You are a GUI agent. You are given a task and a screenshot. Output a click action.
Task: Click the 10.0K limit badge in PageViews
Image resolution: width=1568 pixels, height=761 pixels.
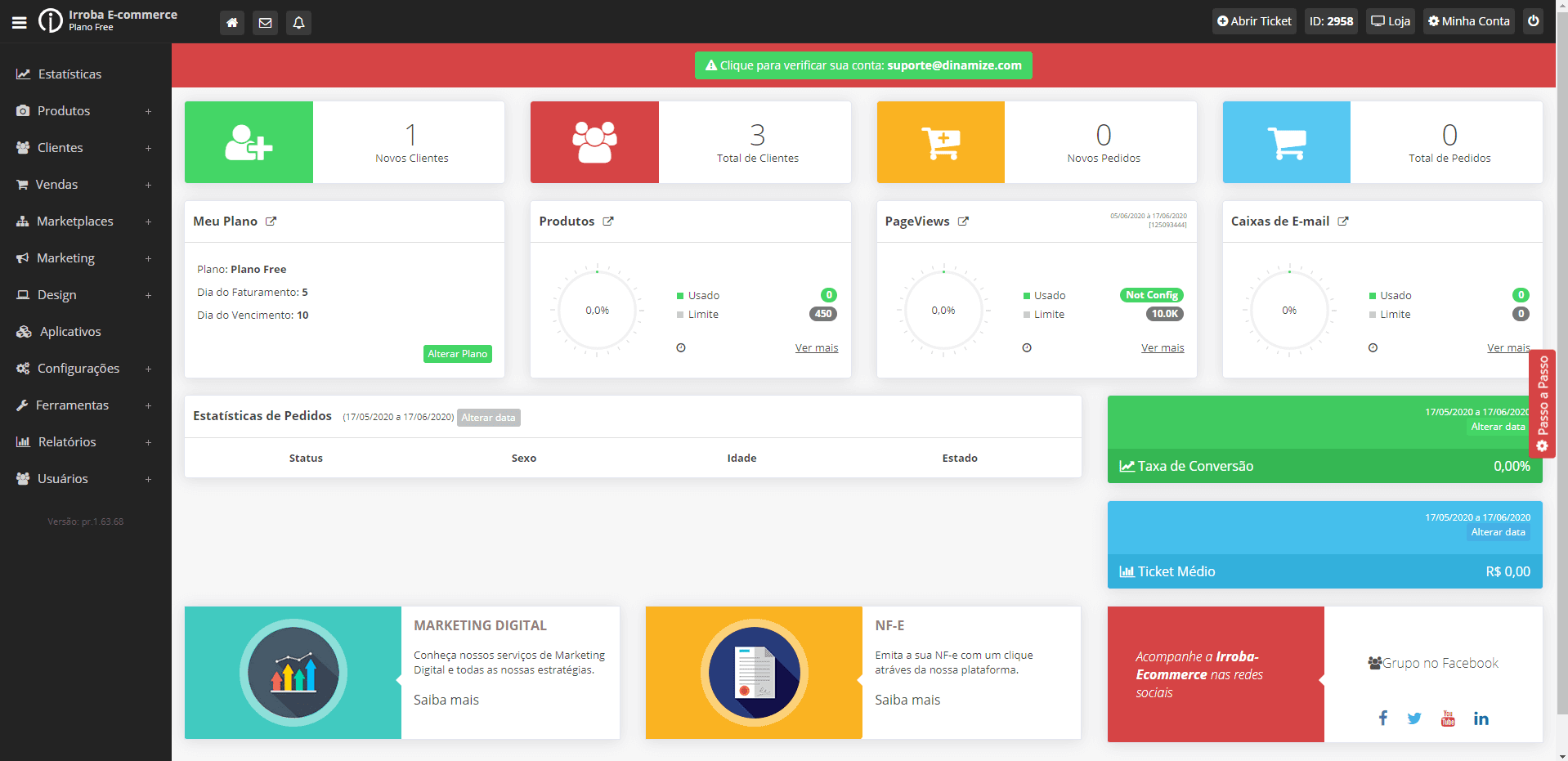[1165, 314]
